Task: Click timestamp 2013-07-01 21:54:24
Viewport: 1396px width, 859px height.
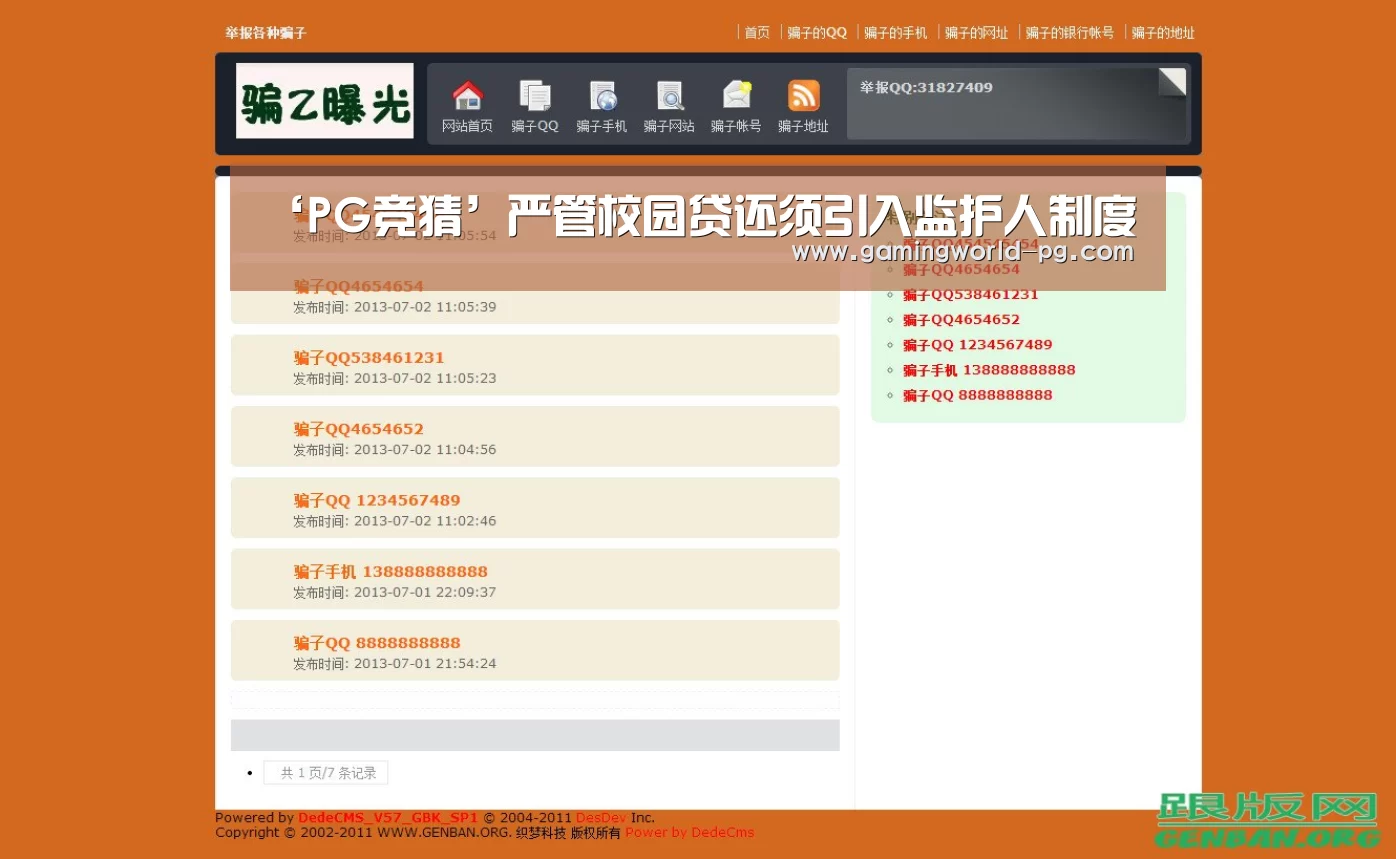Action: (x=425, y=664)
